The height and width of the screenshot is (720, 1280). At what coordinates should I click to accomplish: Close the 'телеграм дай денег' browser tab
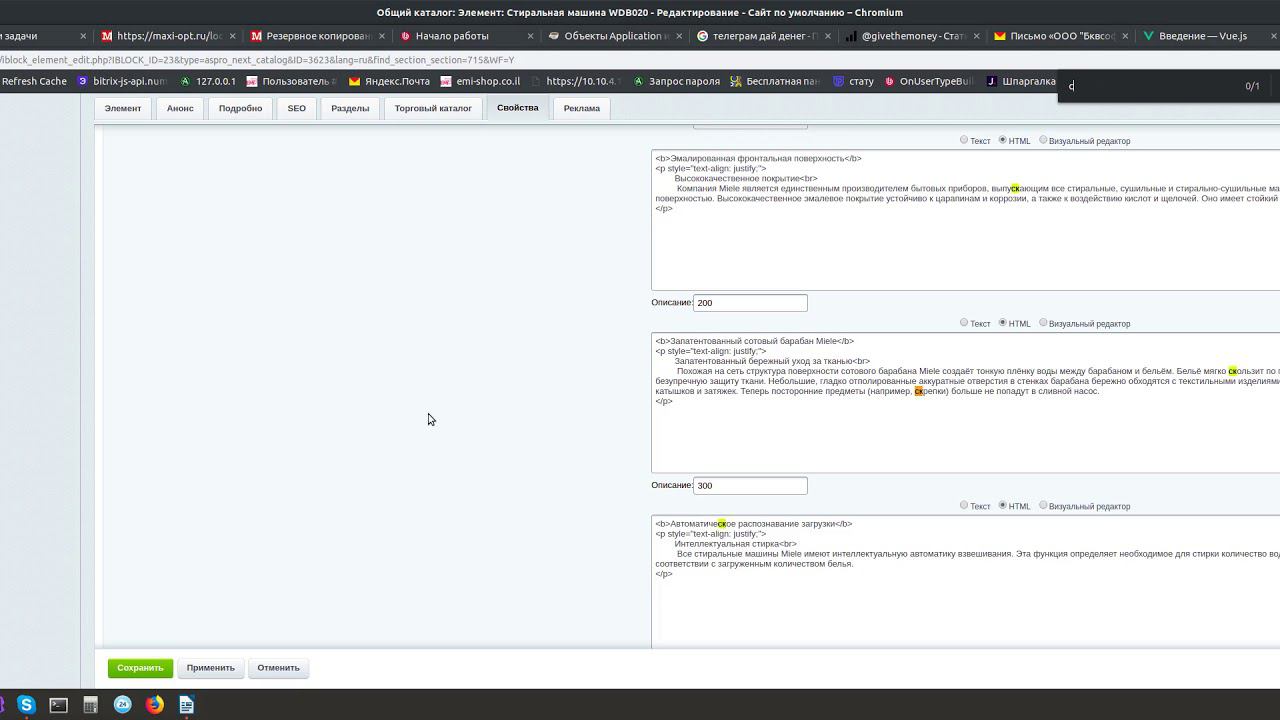(827, 36)
